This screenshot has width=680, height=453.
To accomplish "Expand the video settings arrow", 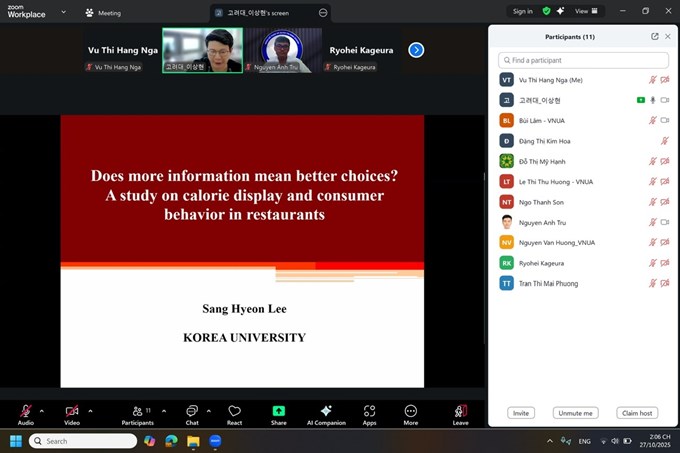I will [90, 410].
